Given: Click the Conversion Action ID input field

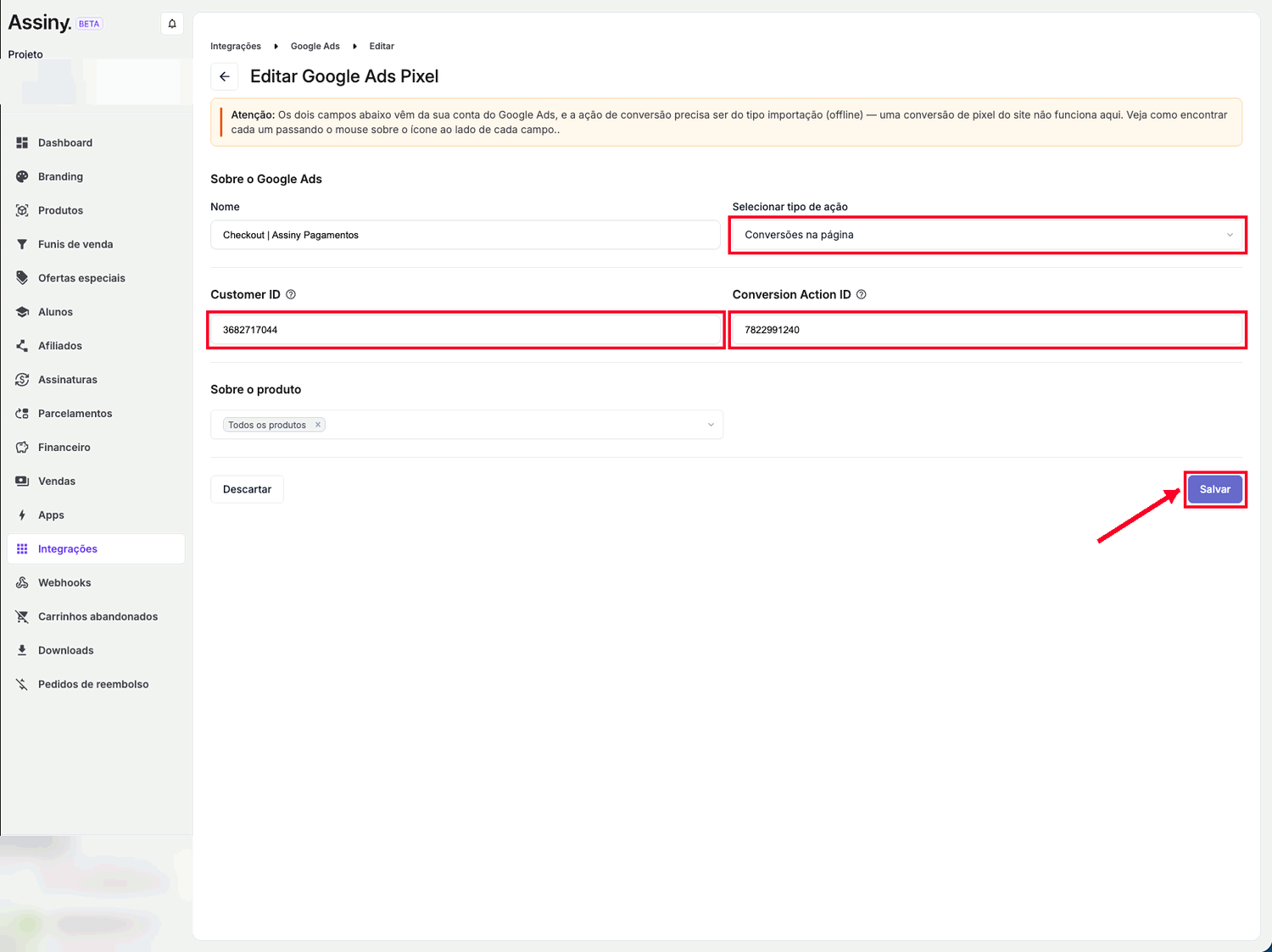Looking at the screenshot, I should [x=988, y=330].
